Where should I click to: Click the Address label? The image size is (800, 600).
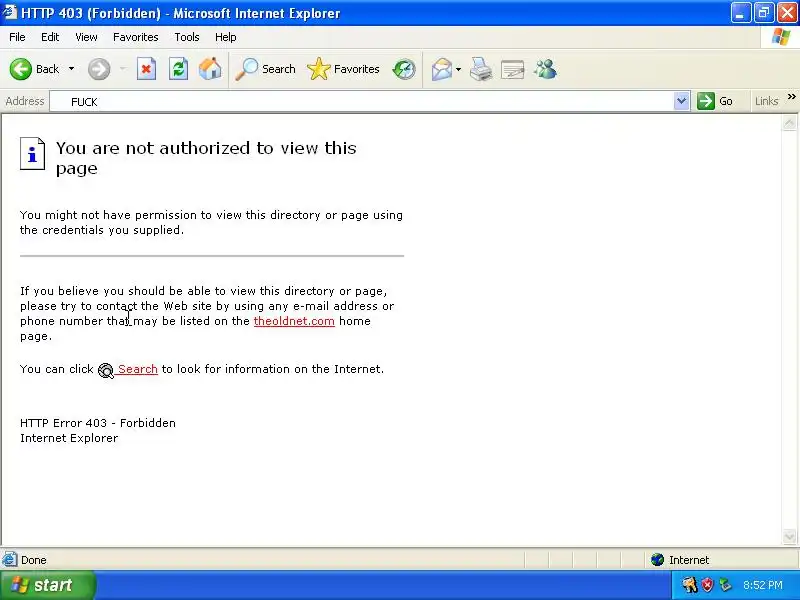(x=24, y=101)
